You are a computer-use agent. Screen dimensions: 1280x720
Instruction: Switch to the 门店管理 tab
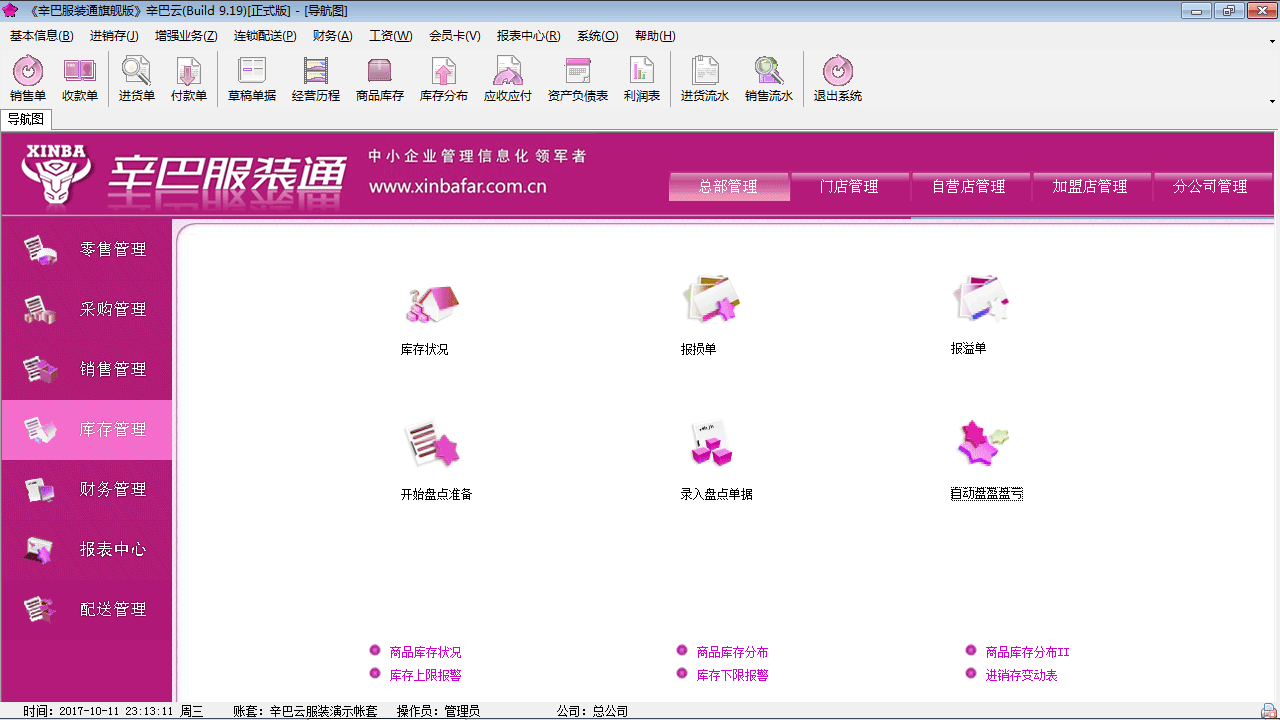coord(849,186)
